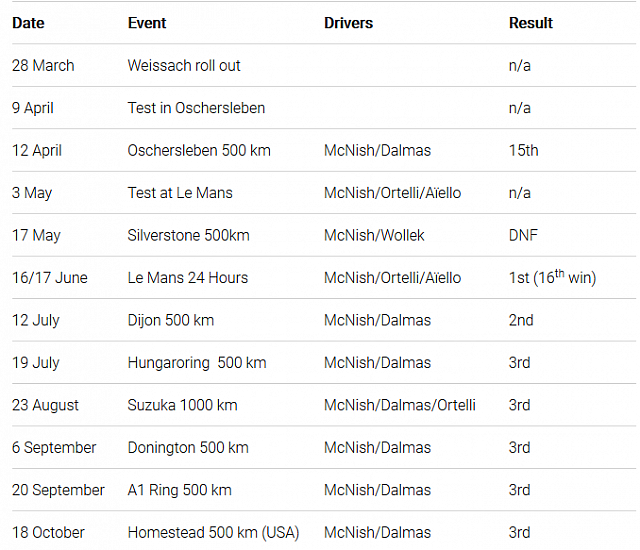The image size is (640, 550).
Task: Click the Date column header
Action: [x=28, y=23]
